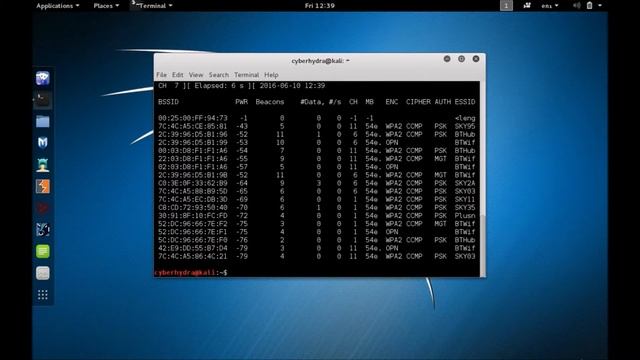Image resolution: width=640 pixels, height=360 pixels.
Task: Click BSSID 52:DC:96:66:7E:F2
Action: click(x=193, y=224)
